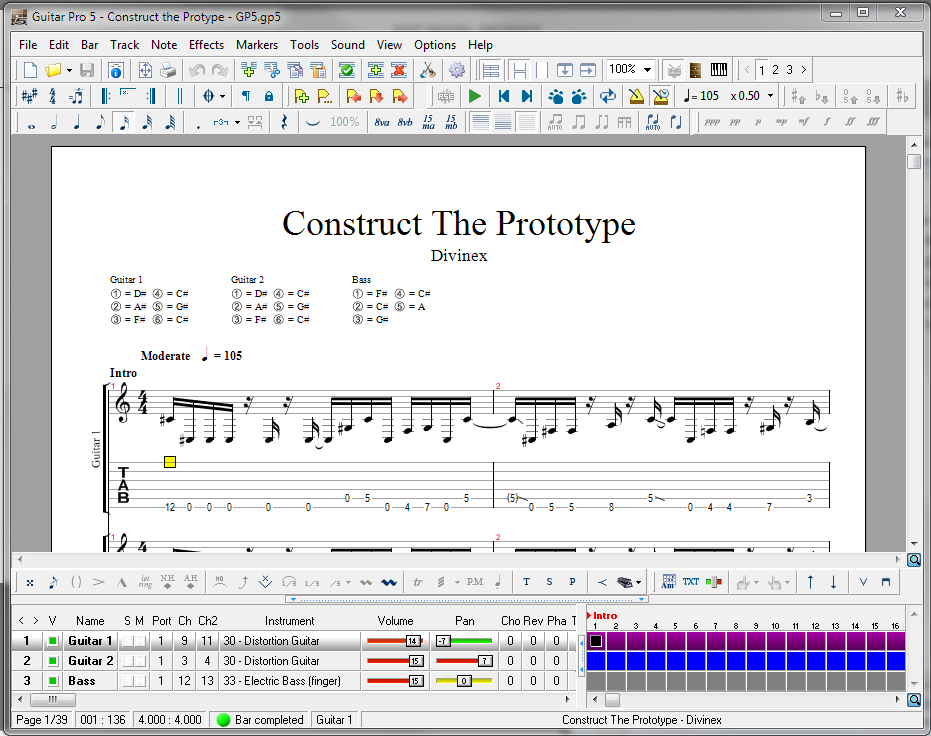Open the Sound menu
The image size is (931, 736).
[x=347, y=45]
